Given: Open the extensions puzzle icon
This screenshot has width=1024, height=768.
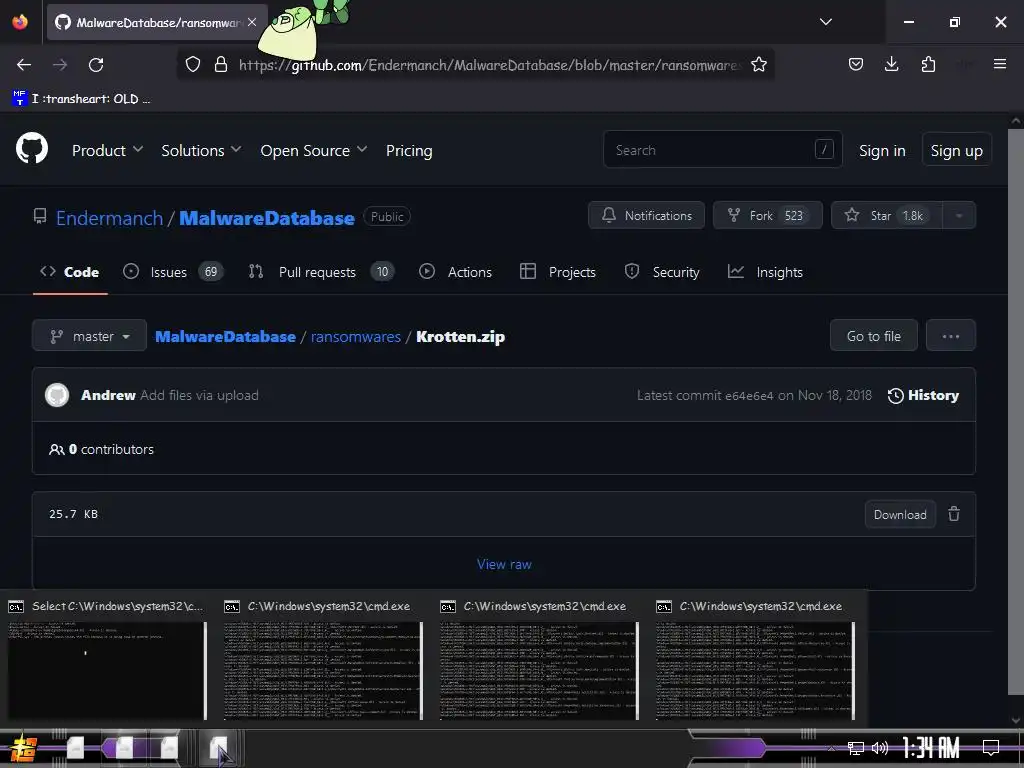Looking at the screenshot, I should coord(928,64).
